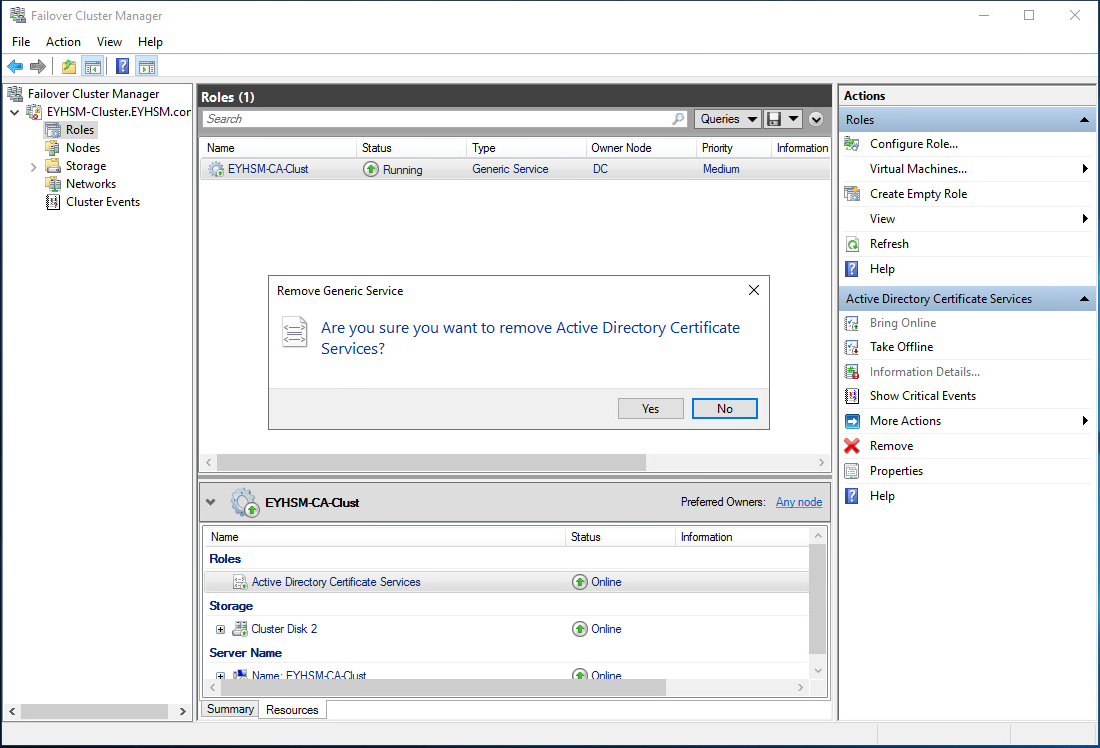
Task: Open Virtual Machines submenu
Action: (x=967, y=169)
